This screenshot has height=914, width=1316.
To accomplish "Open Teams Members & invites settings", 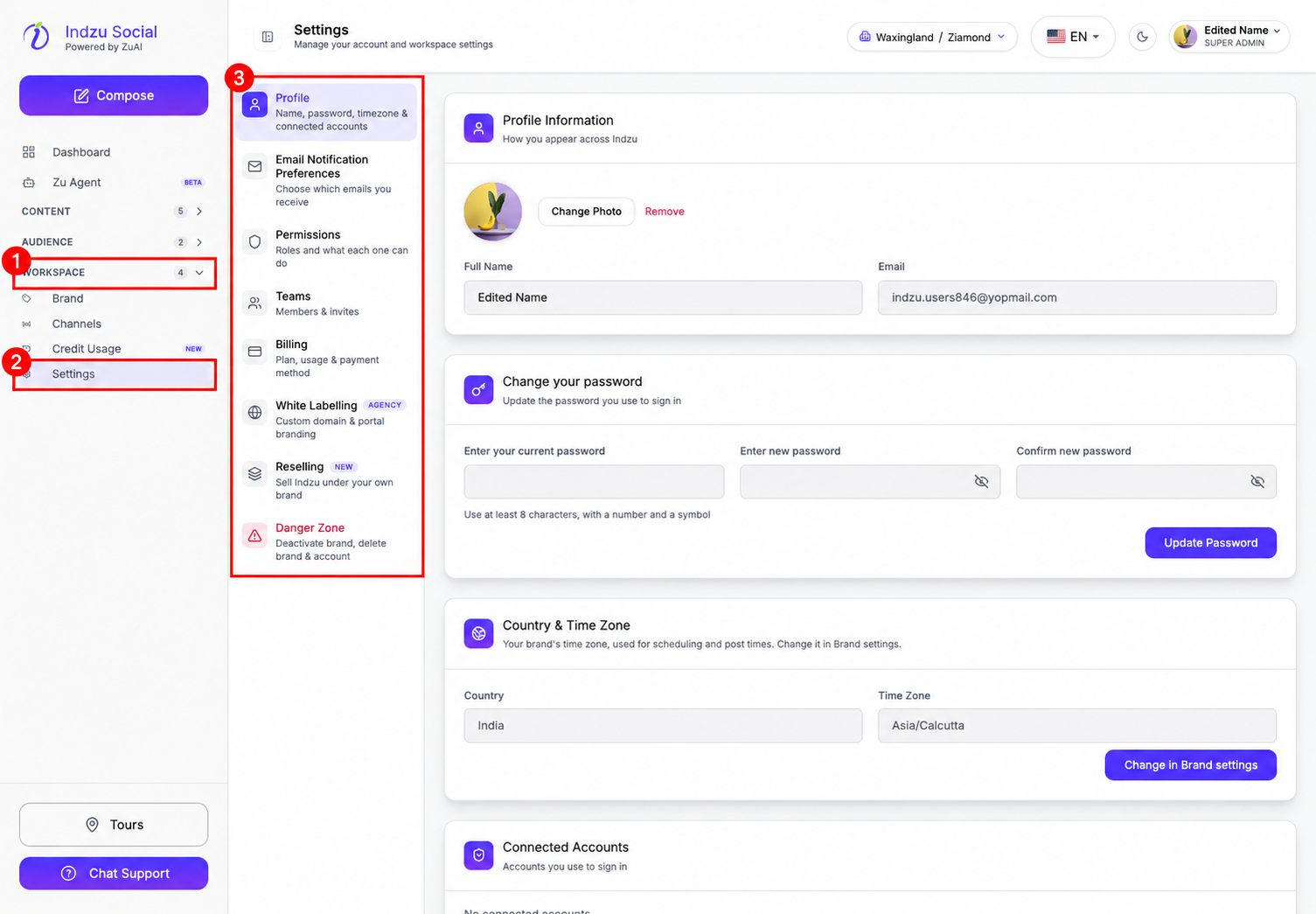I will [326, 304].
